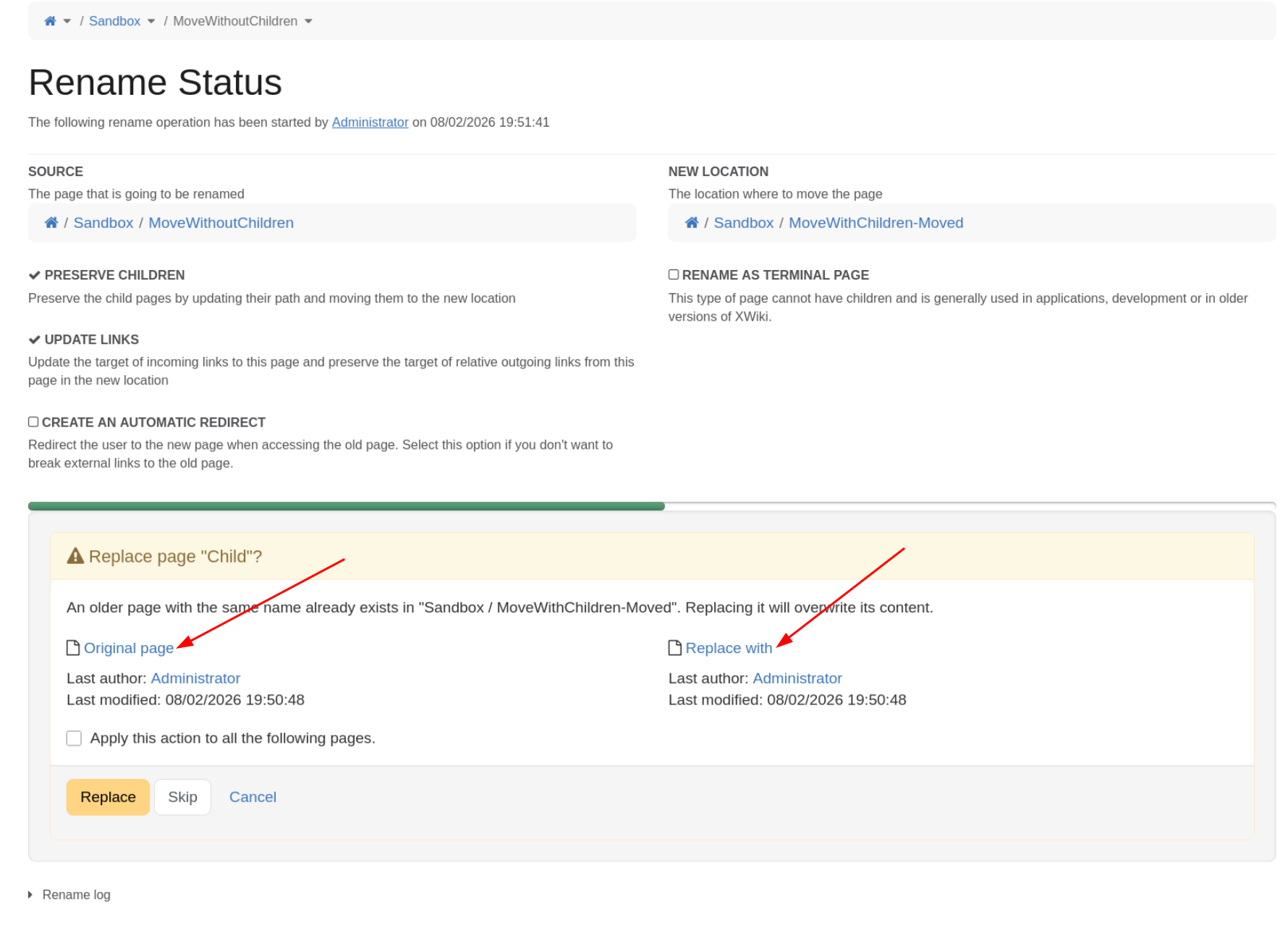This screenshot has height=939, width=1288.
Task: Toggle Rename as Terminal Page checkbox
Action: pyautogui.click(x=674, y=274)
